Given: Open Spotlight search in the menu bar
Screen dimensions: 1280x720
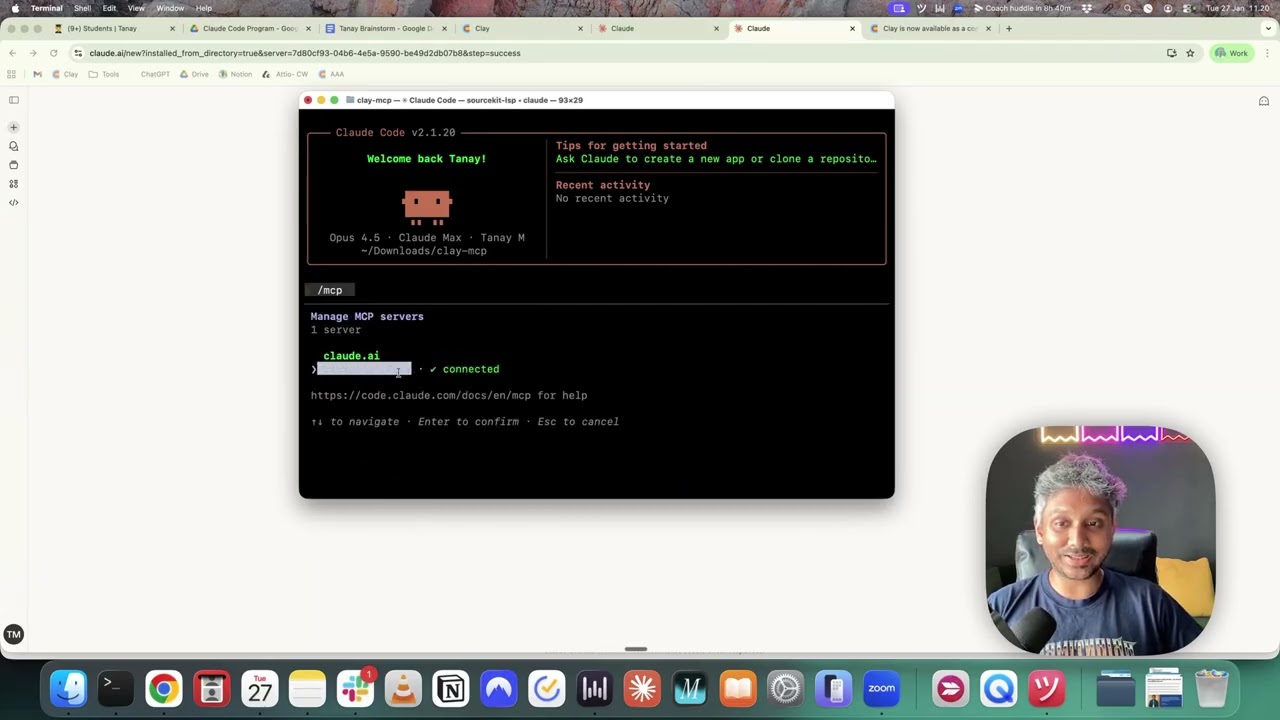Looking at the screenshot, I should pyautogui.click(x=1128, y=8).
